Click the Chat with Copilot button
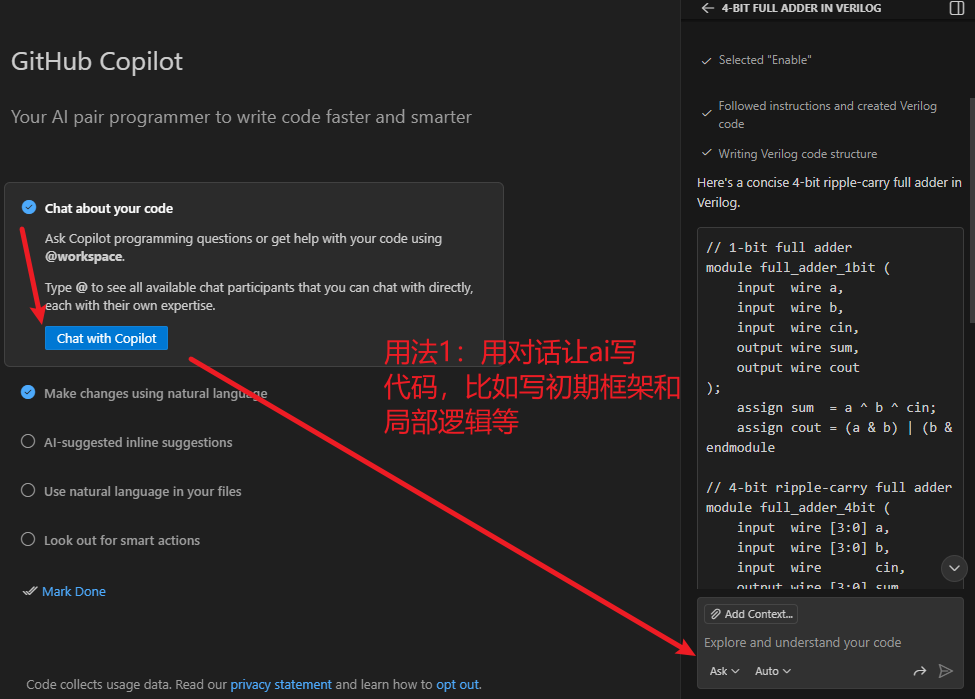 coord(106,338)
